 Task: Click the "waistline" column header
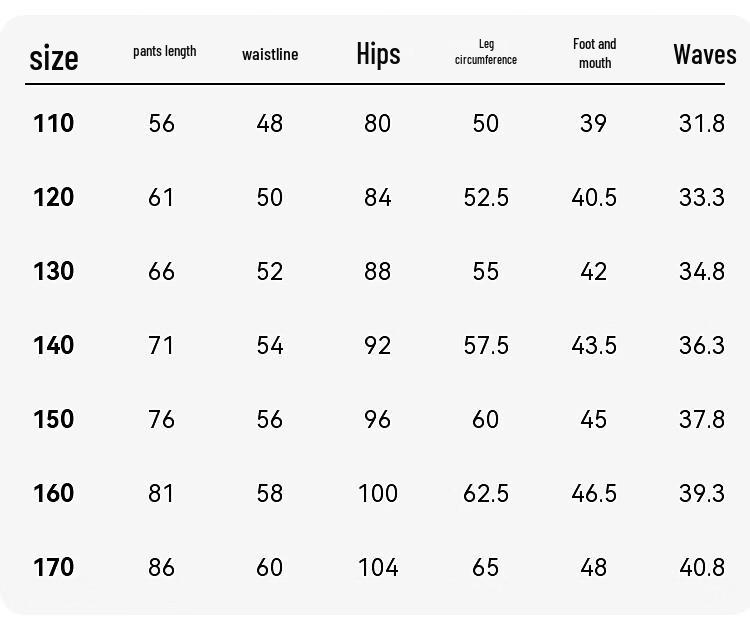coord(270,54)
